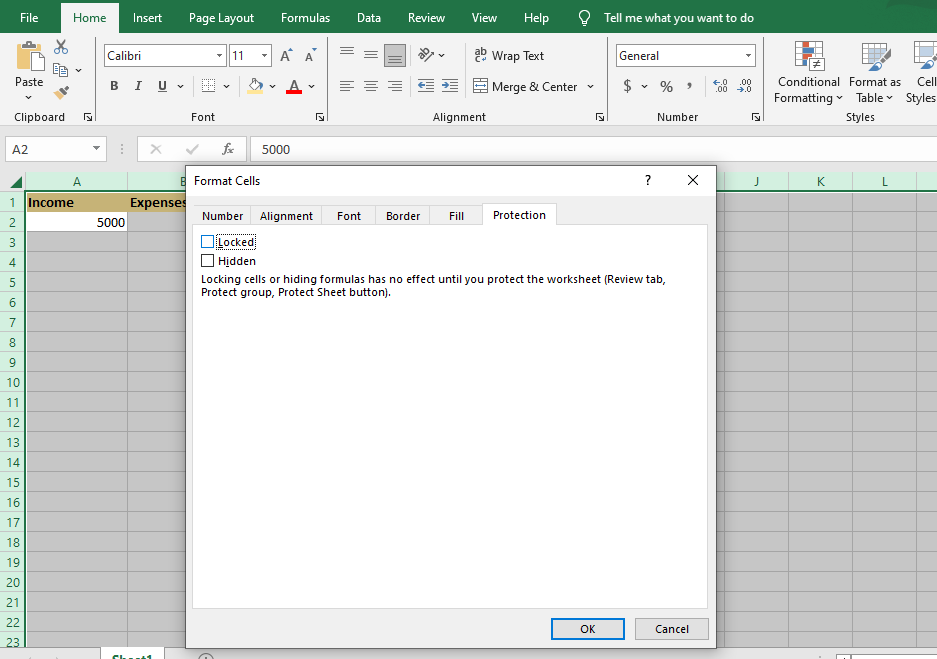937x659 pixels.
Task: Toggle the Wrap Text option
Action: [508, 56]
